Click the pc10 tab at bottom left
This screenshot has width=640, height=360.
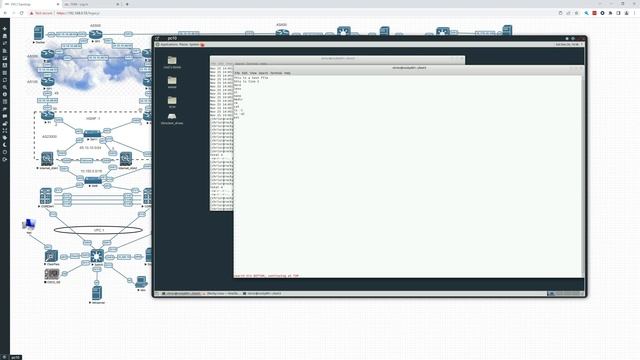tap(15, 357)
